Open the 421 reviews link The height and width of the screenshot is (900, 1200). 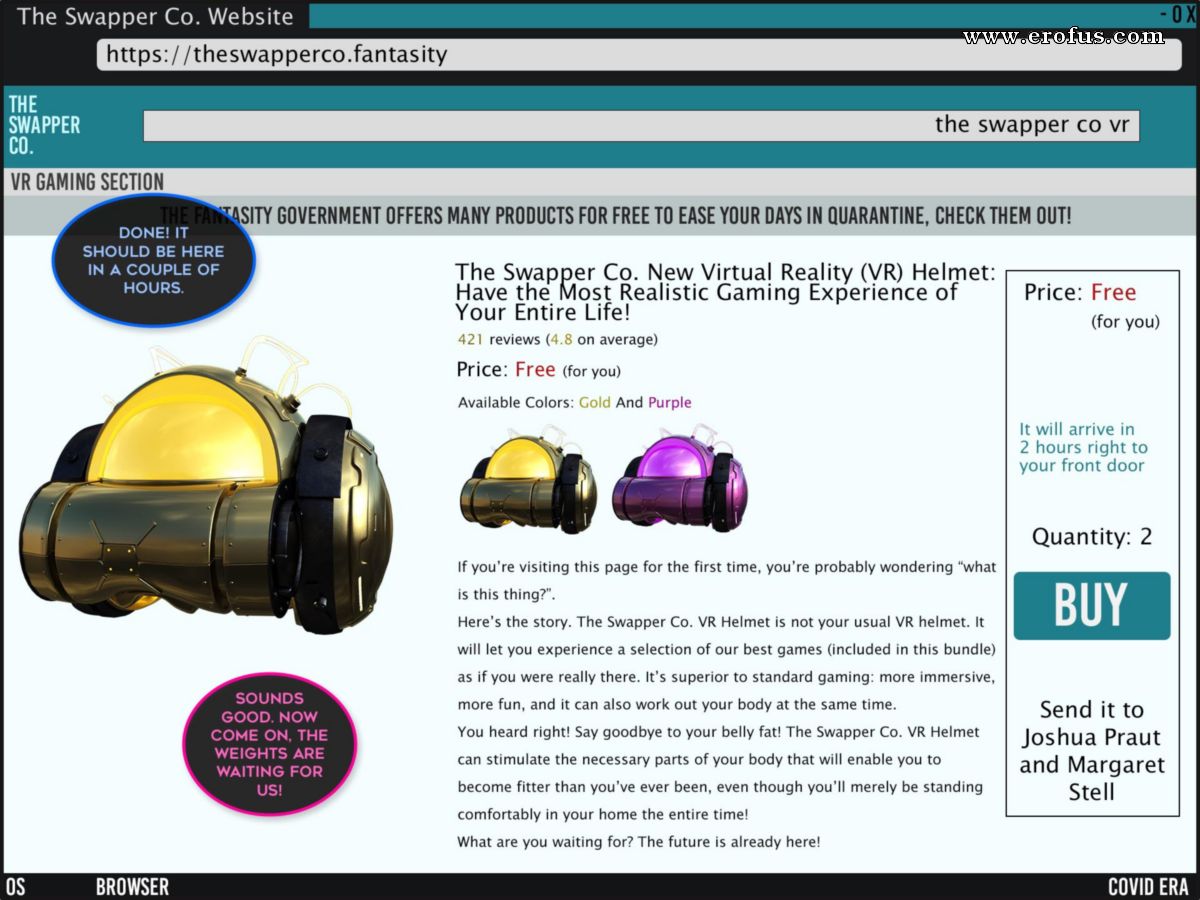[x=499, y=339]
